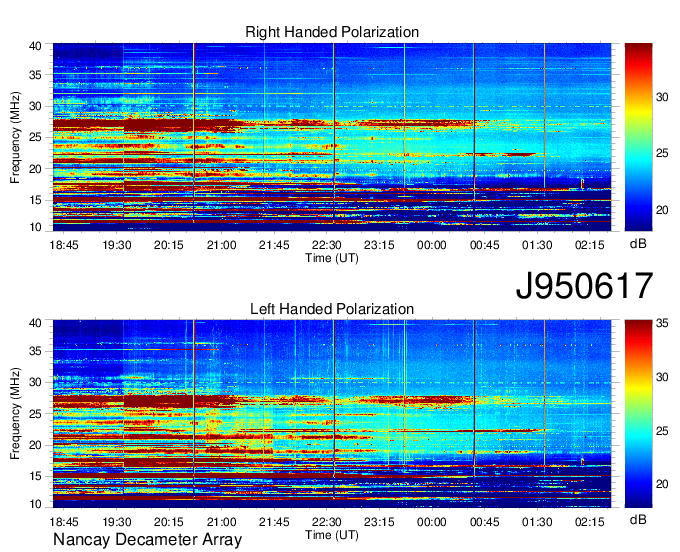The width and height of the screenshot is (680, 552).
Task: Click the 00:45 time tick on Right Handed plot
Action: (485, 245)
